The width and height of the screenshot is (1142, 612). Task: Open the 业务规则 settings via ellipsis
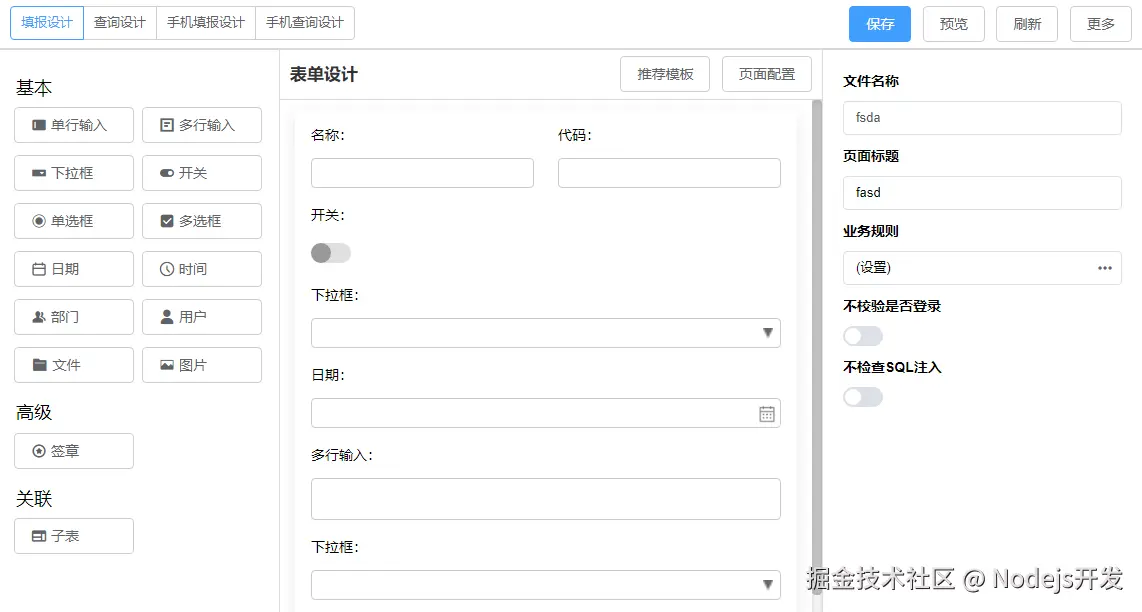[1105, 267]
